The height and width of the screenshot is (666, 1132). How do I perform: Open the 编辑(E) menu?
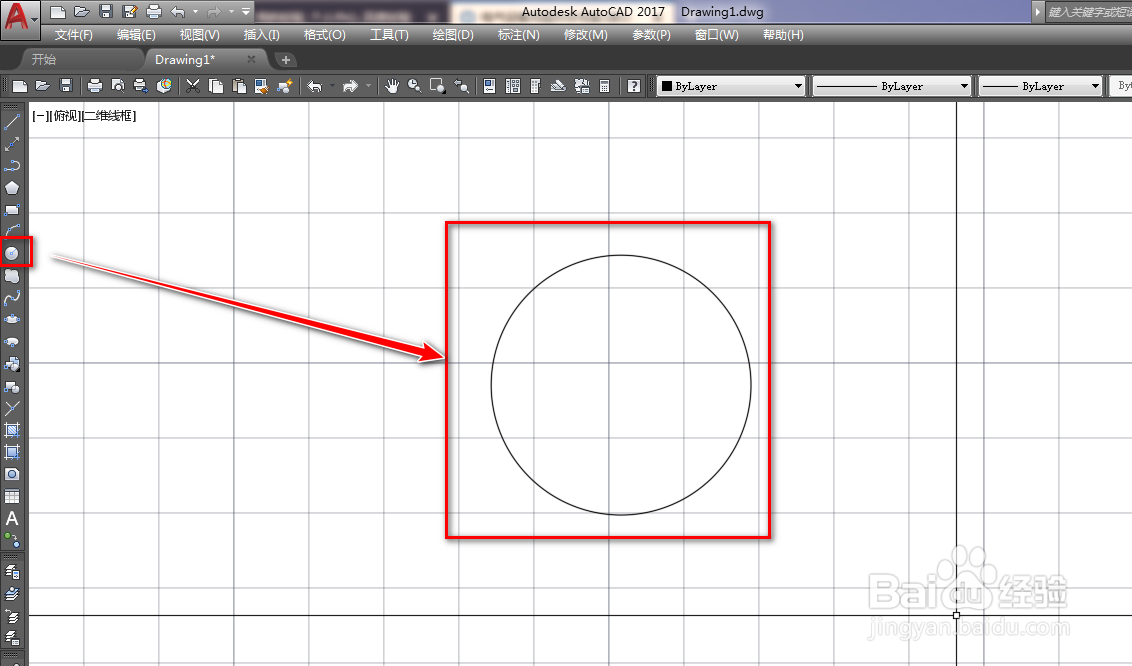point(136,35)
